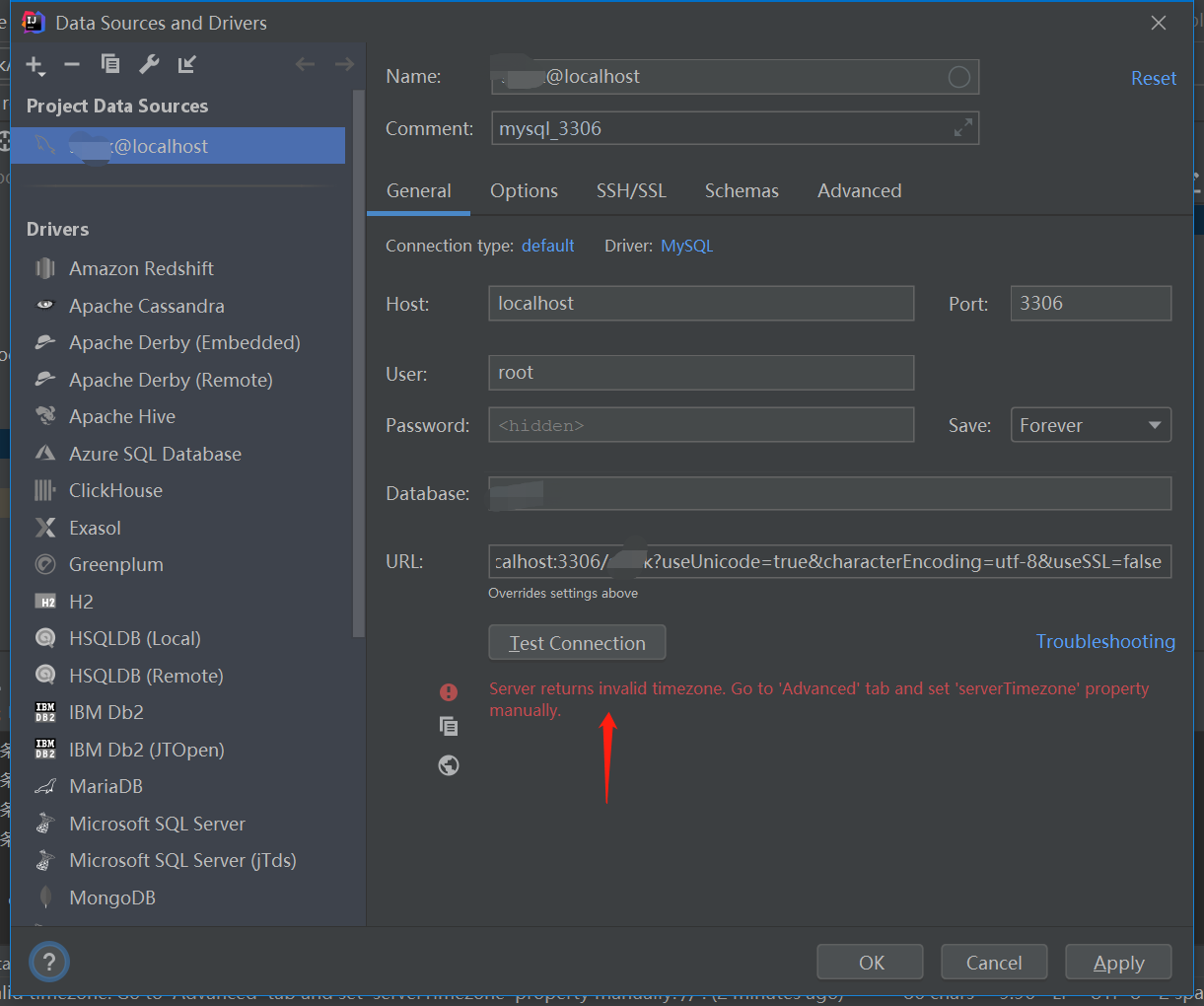Open the help question mark button
This screenshot has height=1006, width=1204.
[49, 962]
